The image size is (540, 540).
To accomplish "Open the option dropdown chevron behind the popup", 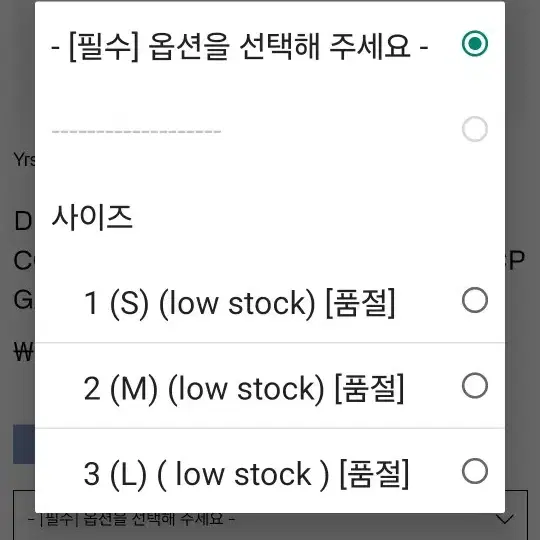I will point(505,518).
